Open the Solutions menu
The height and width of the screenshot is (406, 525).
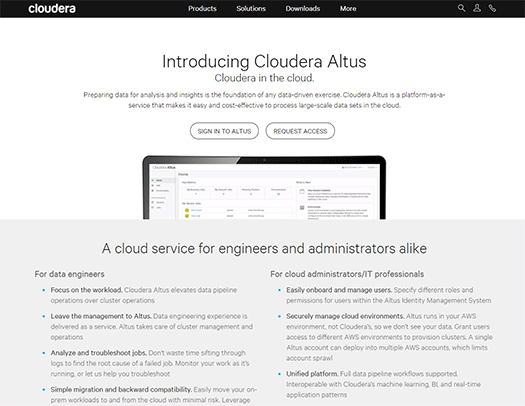[x=251, y=9]
